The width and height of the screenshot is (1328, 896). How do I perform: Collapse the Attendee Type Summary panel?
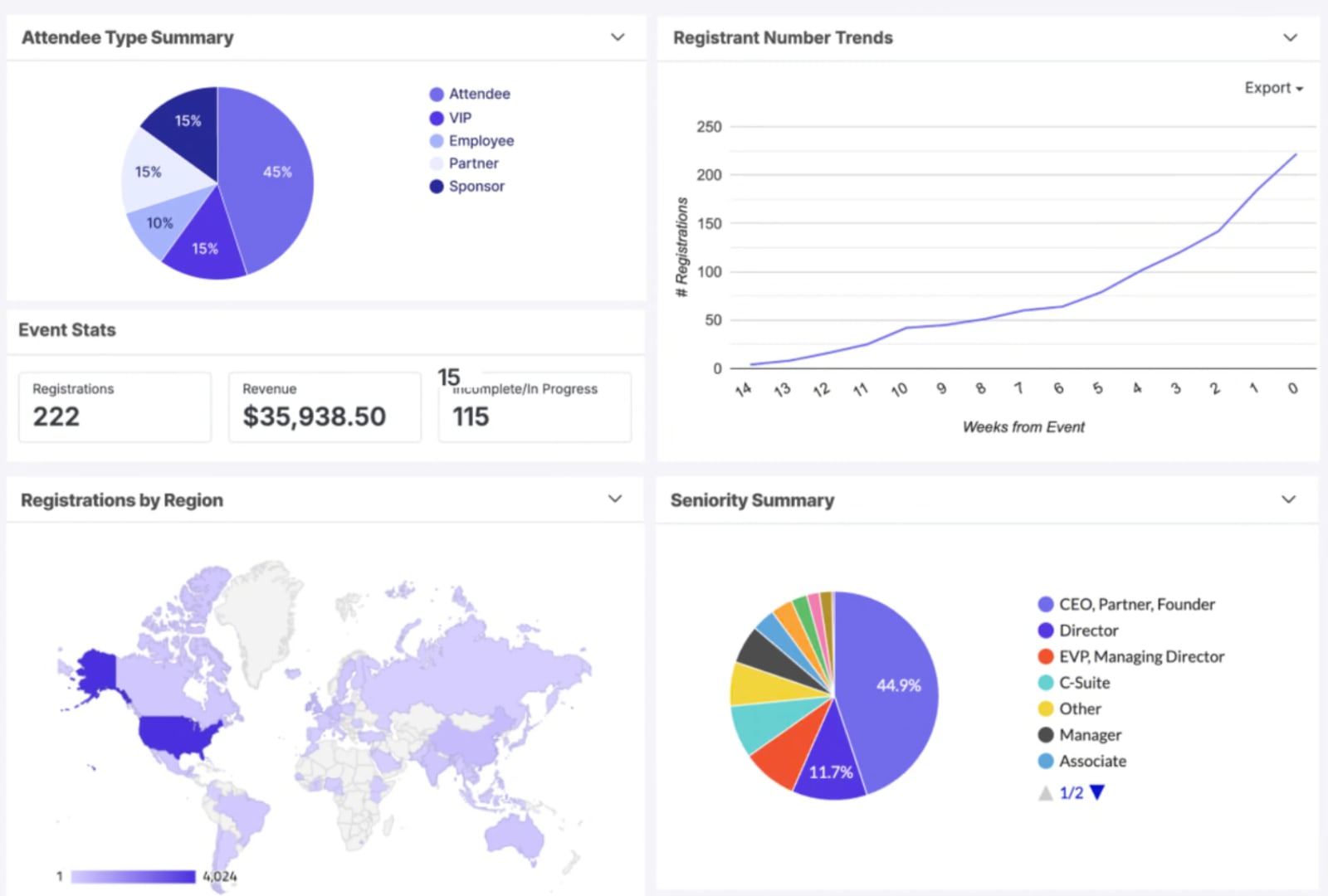coord(617,37)
